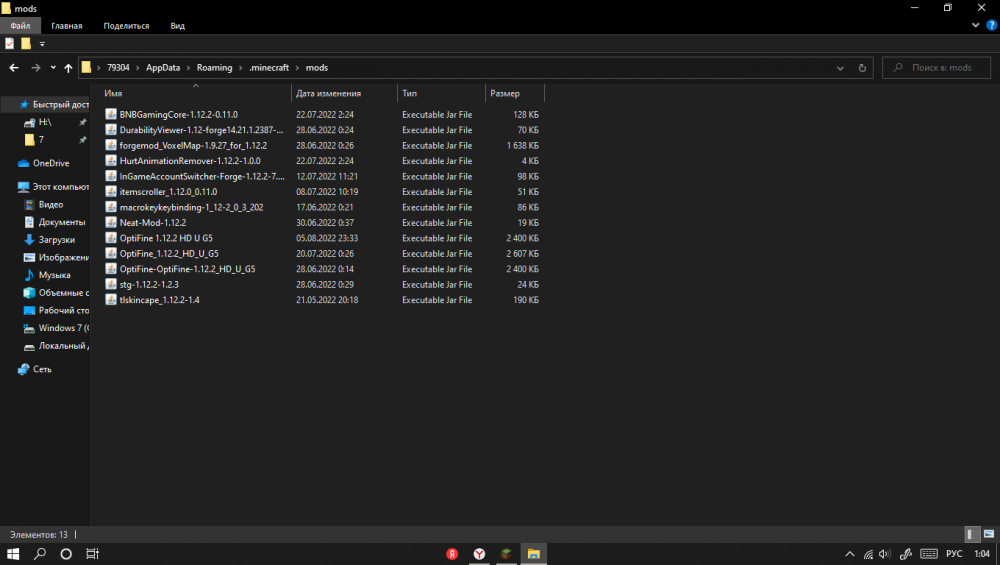Viewport: 1000px width, 565px height.
Task: Switch to the Главная ribbon tab
Action: [66, 26]
